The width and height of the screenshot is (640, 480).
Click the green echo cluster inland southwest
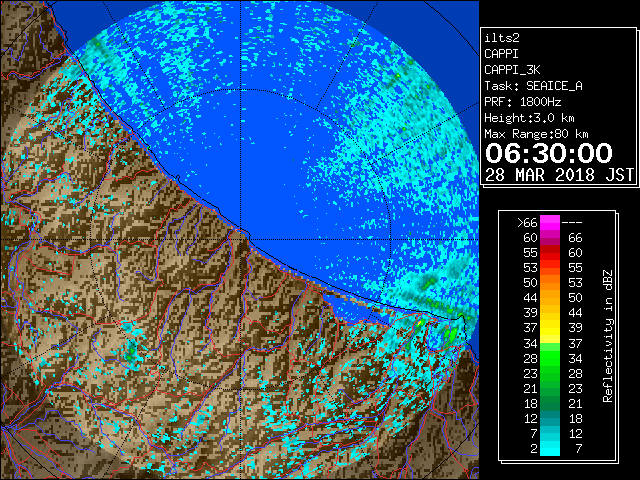point(131,351)
